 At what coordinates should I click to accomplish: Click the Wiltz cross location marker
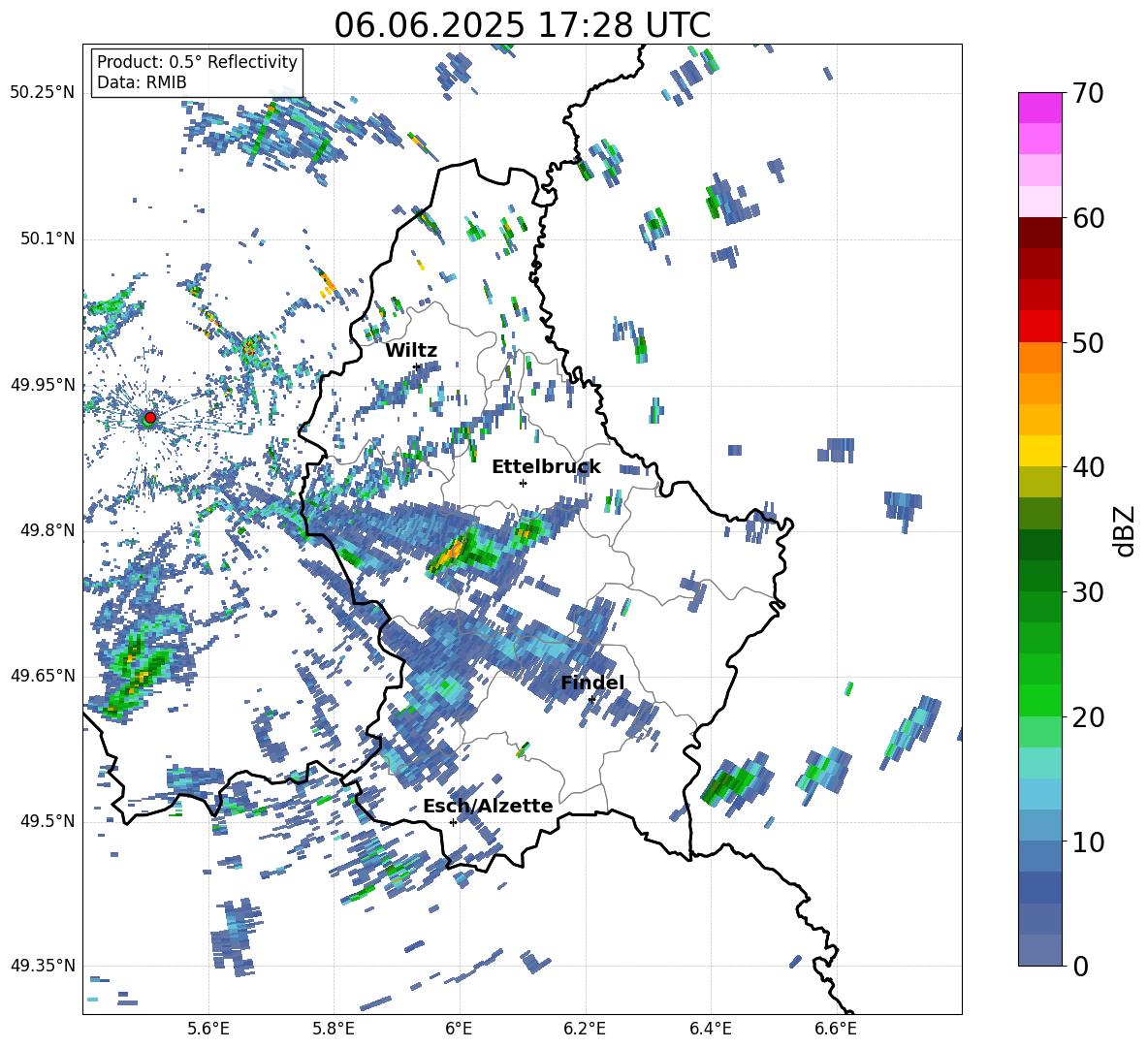(417, 366)
